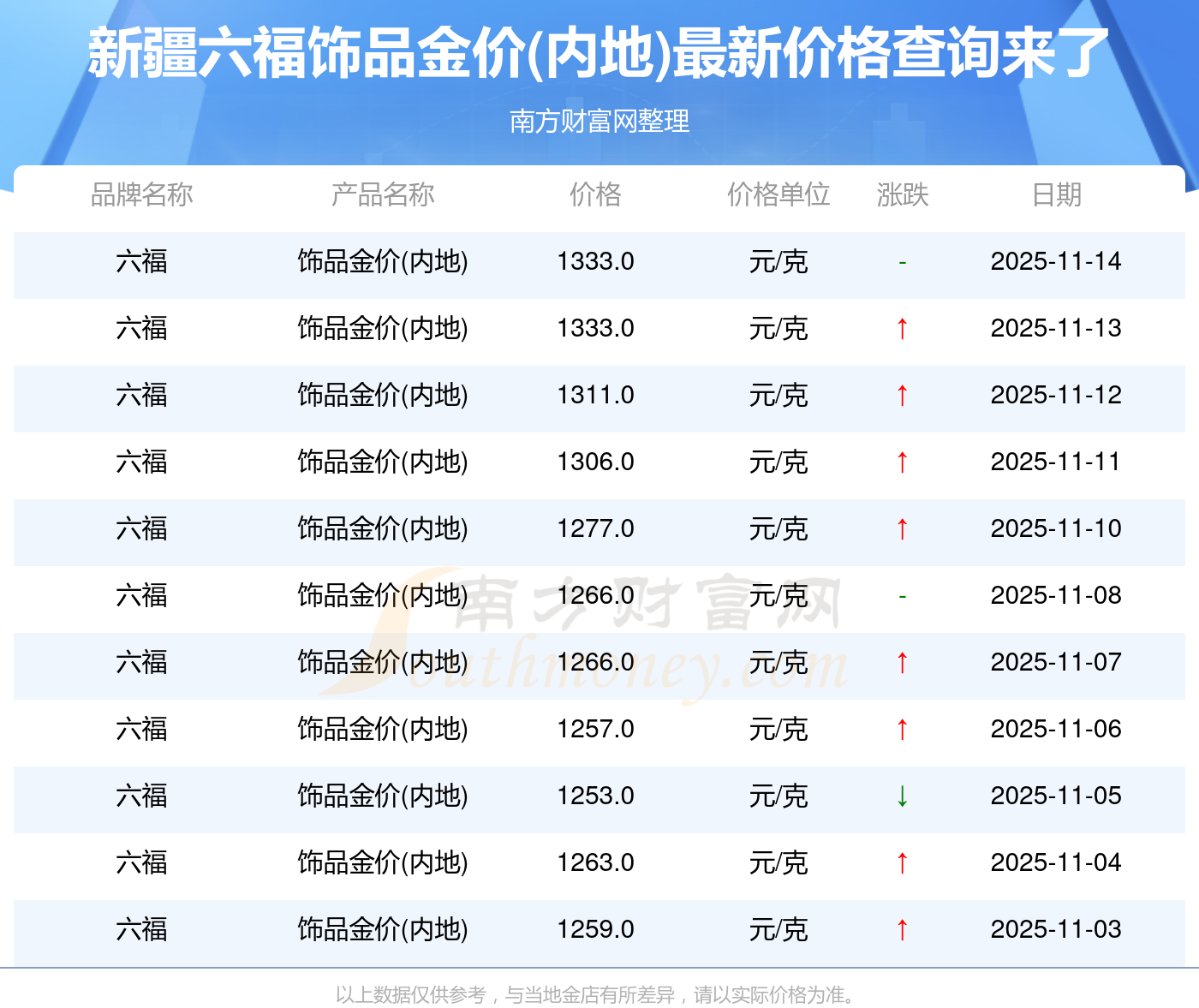Click the red up arrow for 2025-11-12
1199x1008 pixels.
tap(902, 395)
